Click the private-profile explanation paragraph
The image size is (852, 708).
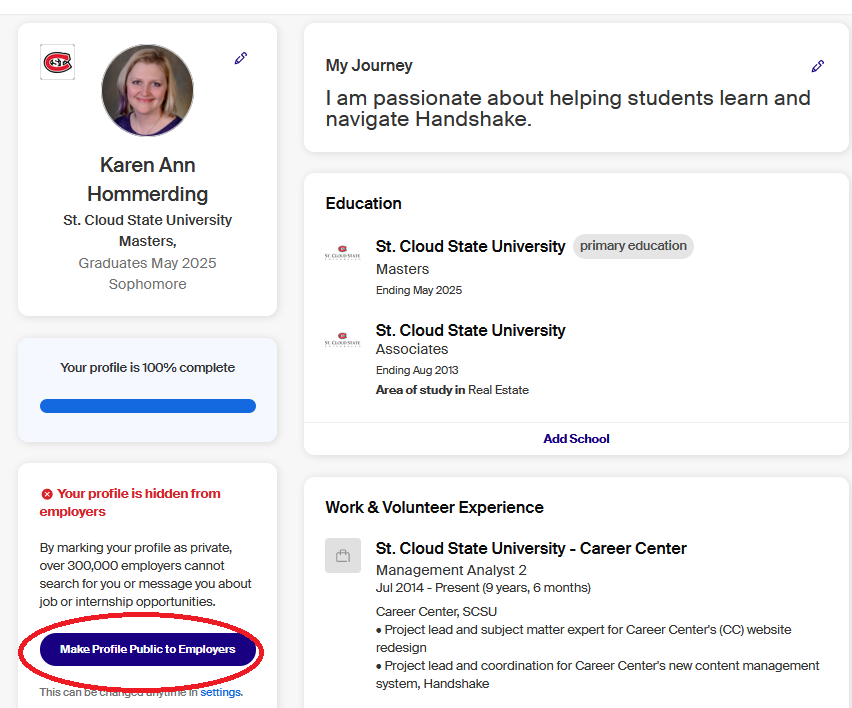[x=146, y=574]
